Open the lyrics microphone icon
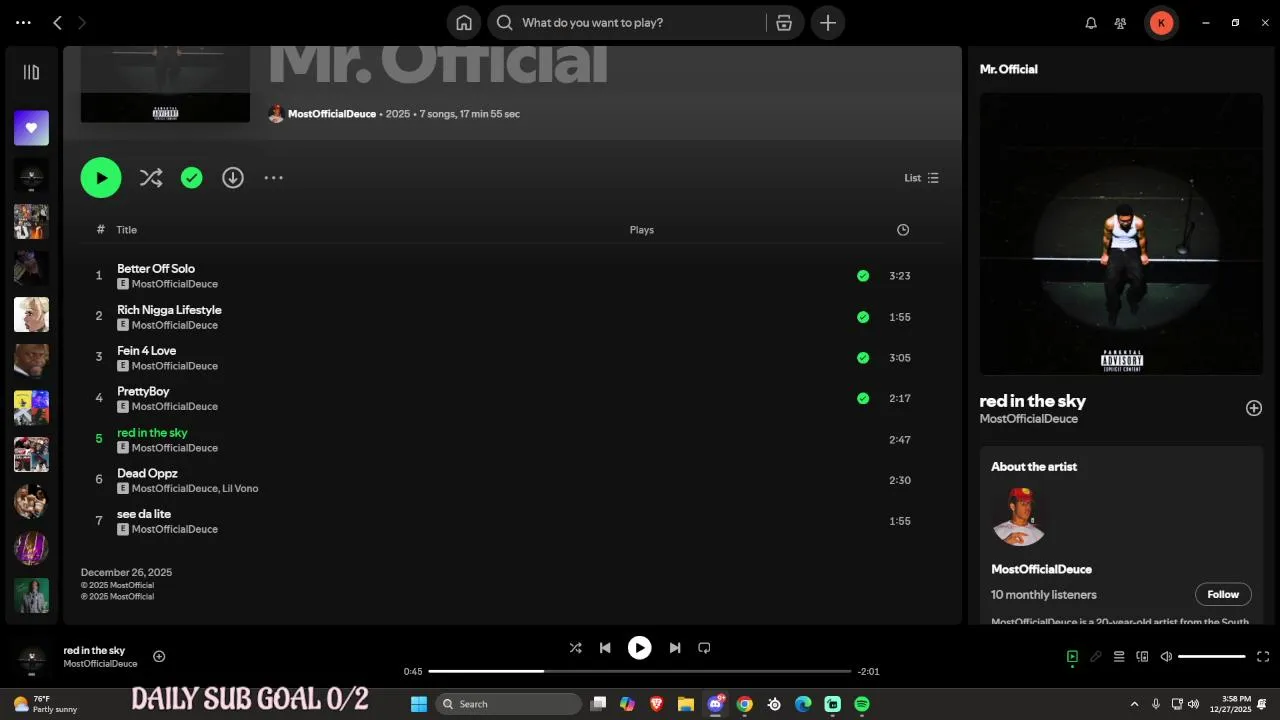The width and height of the screenshot is (1280, 720). point(1096,657)
